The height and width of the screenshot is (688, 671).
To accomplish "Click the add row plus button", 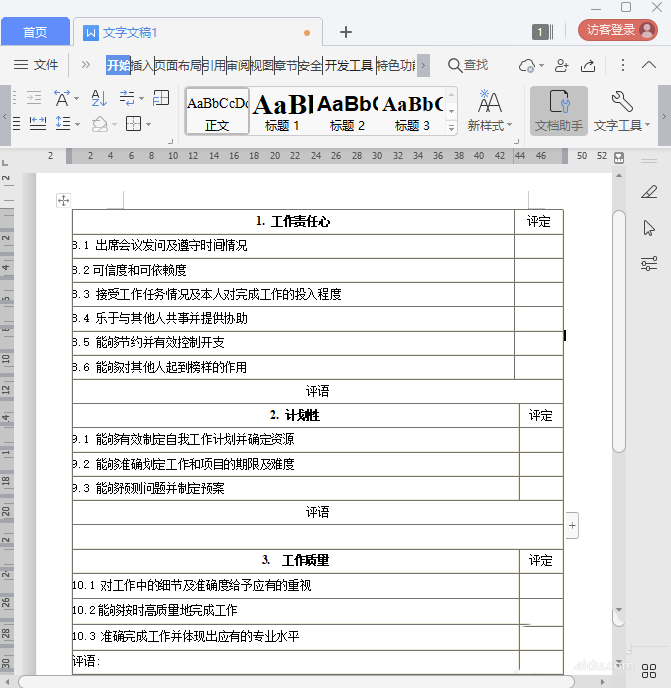I will [x=572, y=525].
